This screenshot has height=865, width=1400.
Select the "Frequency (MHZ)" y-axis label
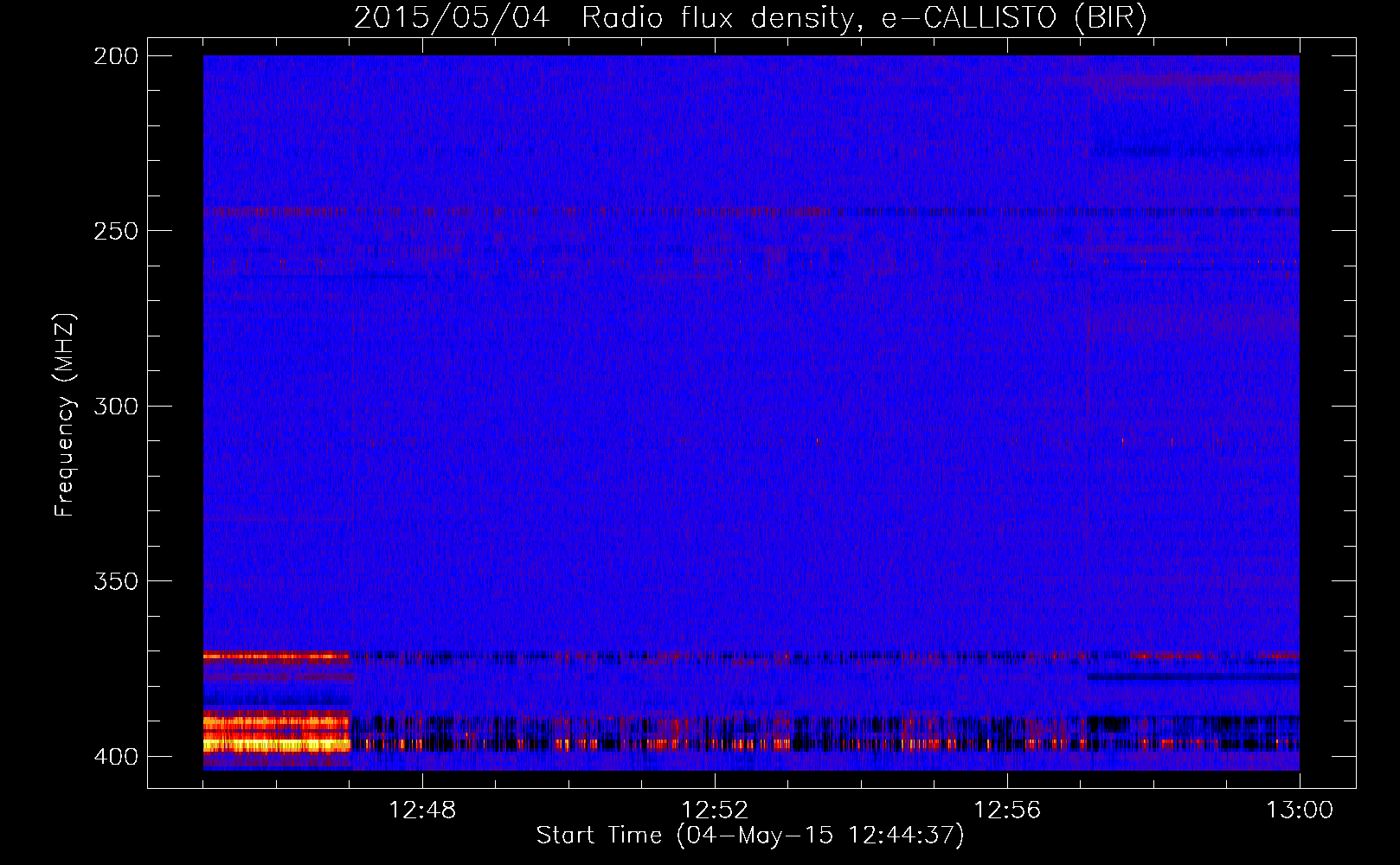(x=65, y=414)
